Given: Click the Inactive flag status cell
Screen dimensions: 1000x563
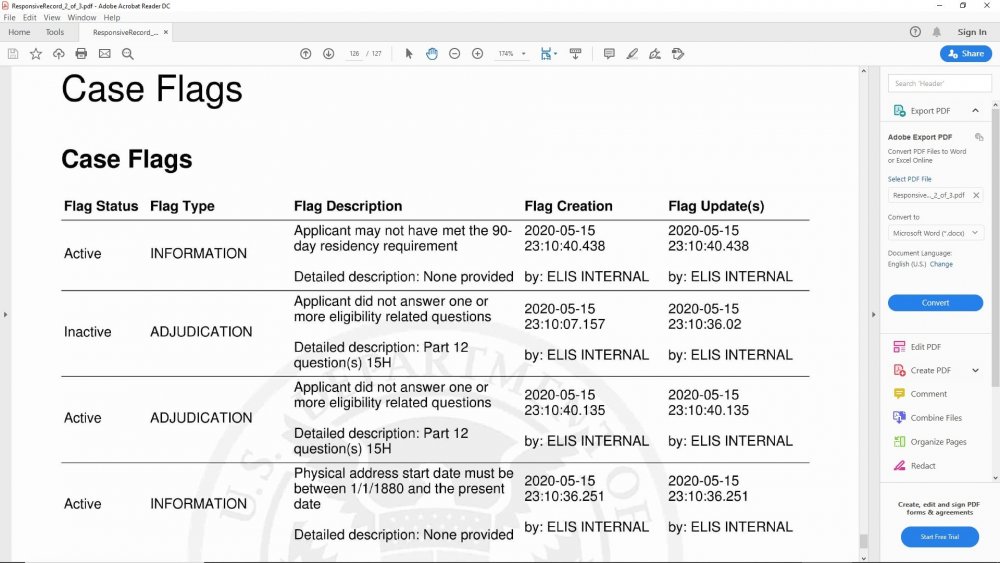Looking at the screenshot, I should 87,332.
